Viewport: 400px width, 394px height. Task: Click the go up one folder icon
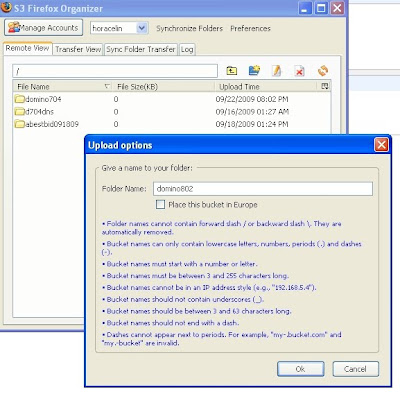pyautogui.click(x=232, y=71)
